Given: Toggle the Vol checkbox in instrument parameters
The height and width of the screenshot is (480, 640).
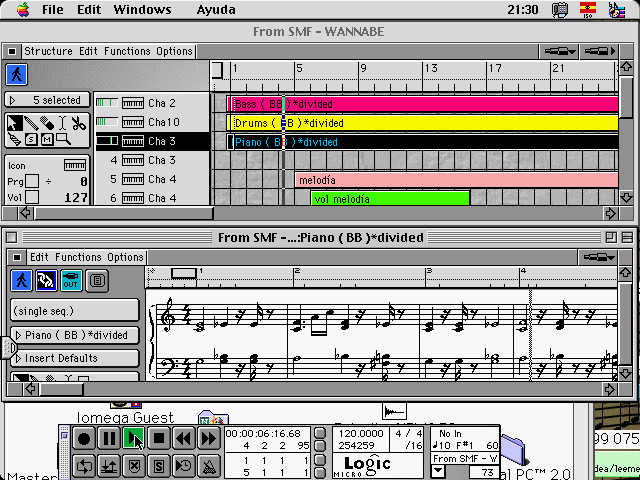Looking at the screenshot, I should 32,198.
